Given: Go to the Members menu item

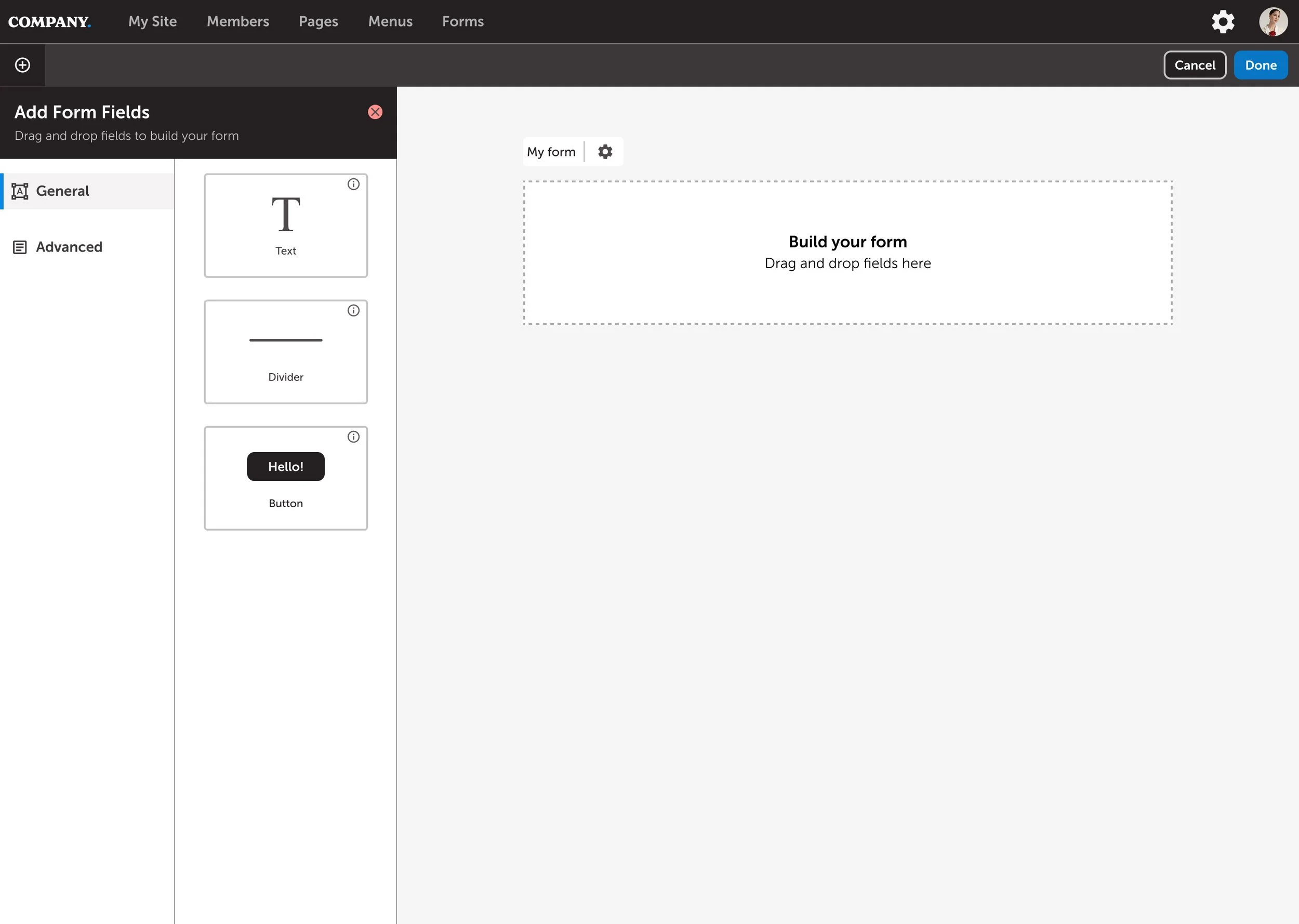Looking at the screenshot, I should [238, 22].
